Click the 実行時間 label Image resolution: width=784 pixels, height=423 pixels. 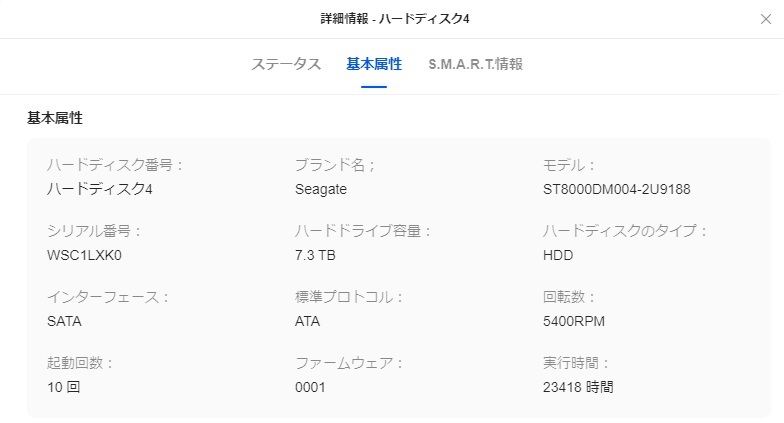576,363
